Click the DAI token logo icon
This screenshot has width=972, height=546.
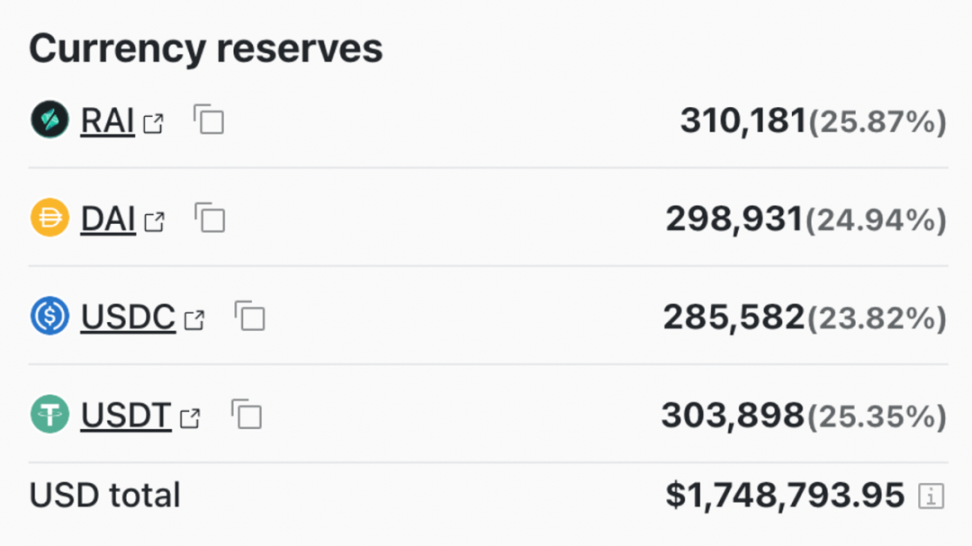pos(49,218)
